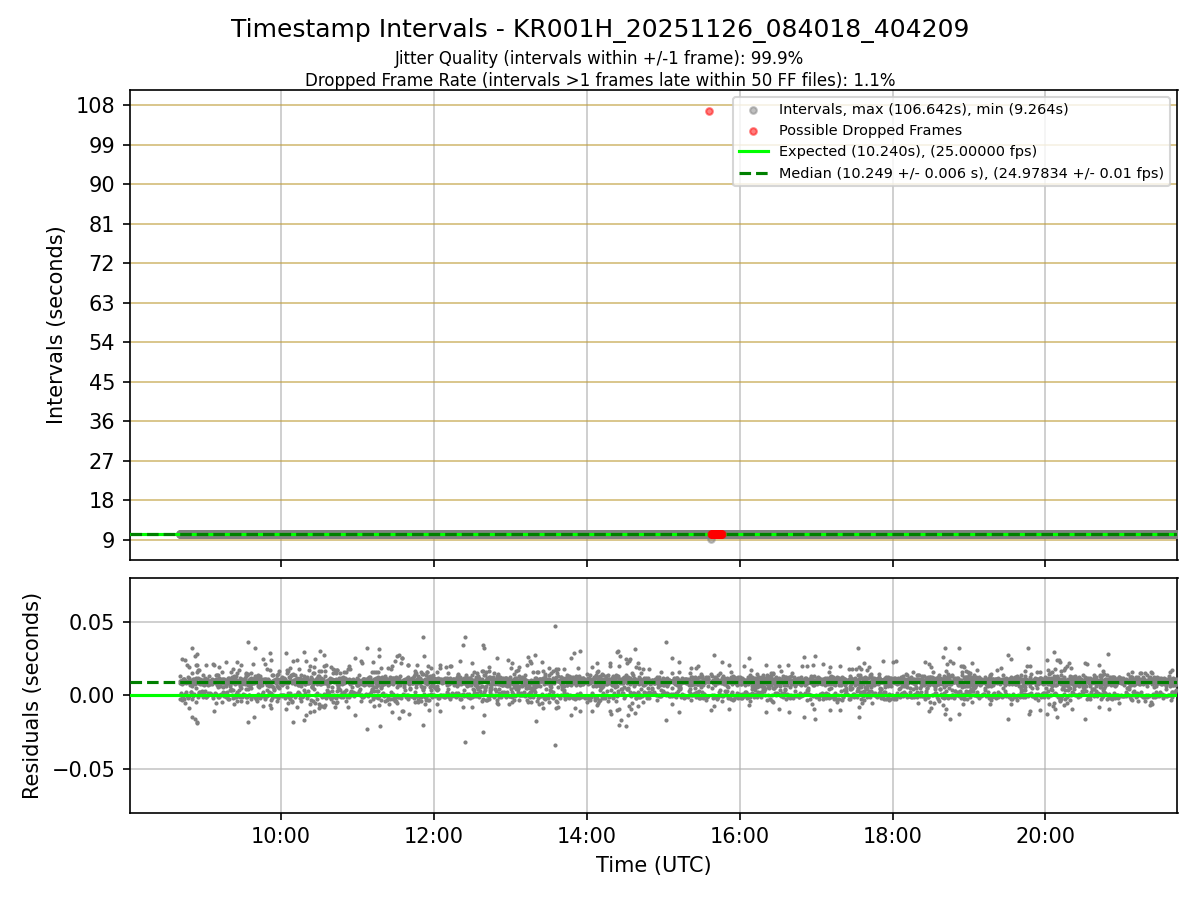Click the solid green line legend sample
This screenshot has height=900, width=1200.
tap(753, 152)
